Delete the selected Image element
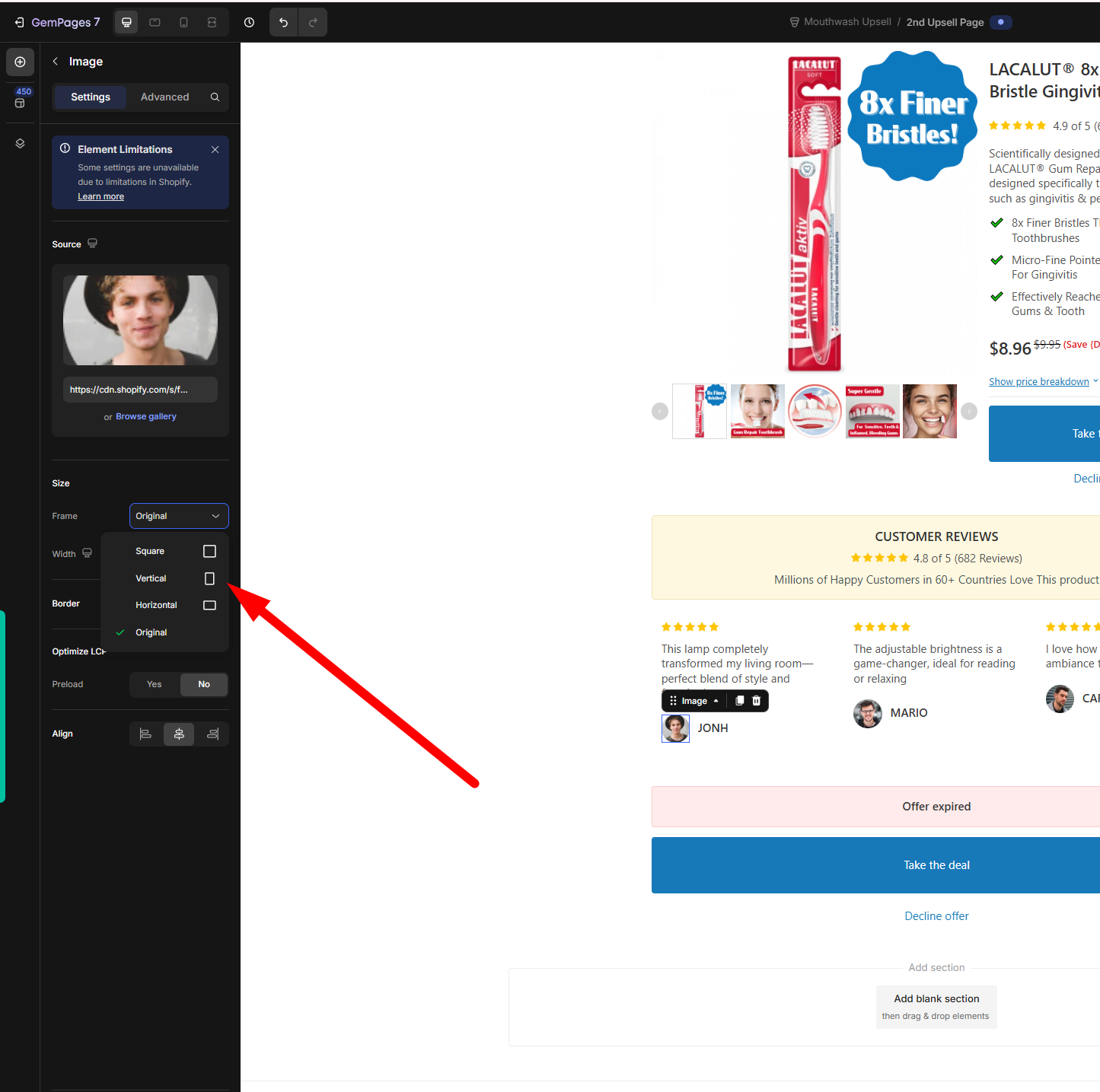This screenshot has height=1092, width=1100. [x=756, y=701]
